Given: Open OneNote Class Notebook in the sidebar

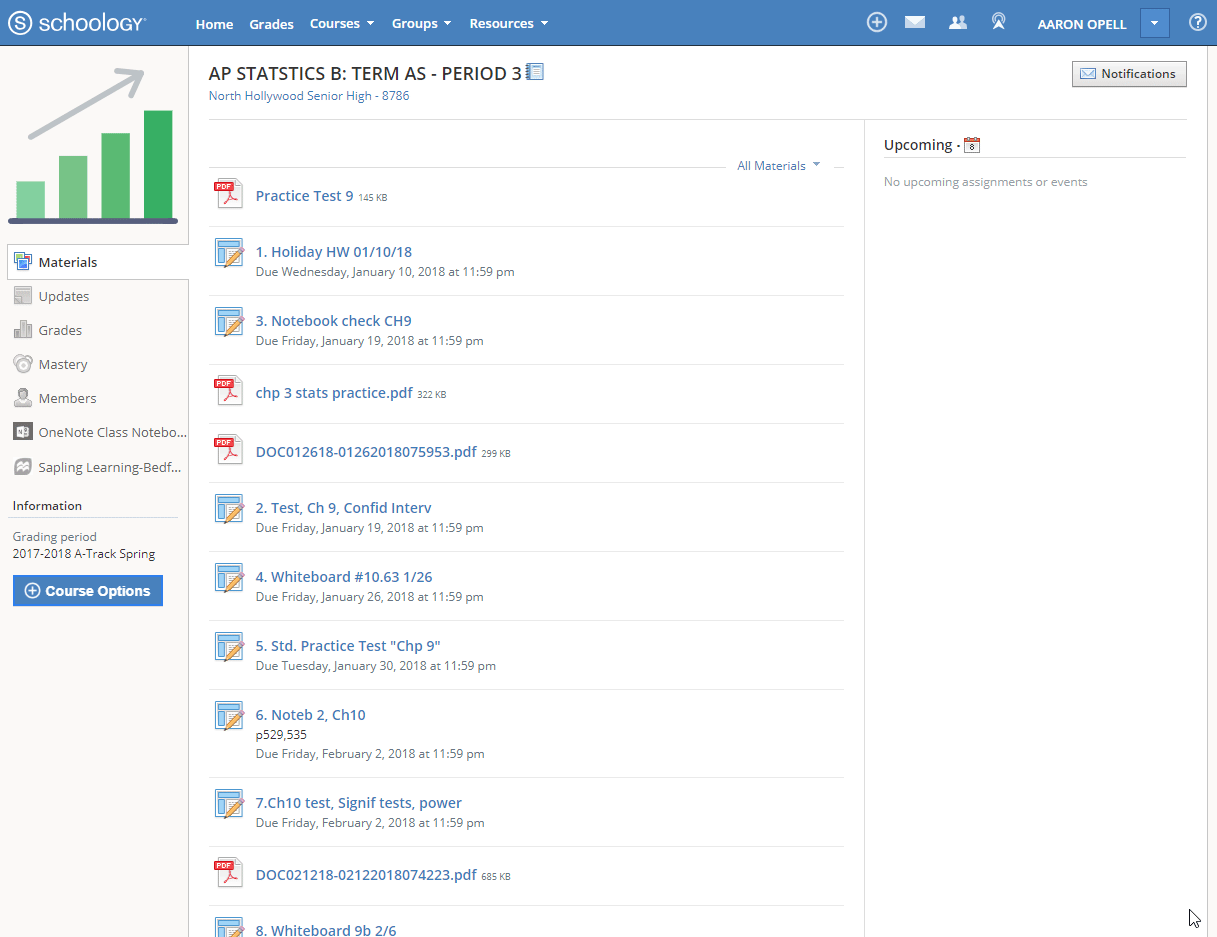Looking at the screenshot, I should pyautogui.click(x=99, y=432).
